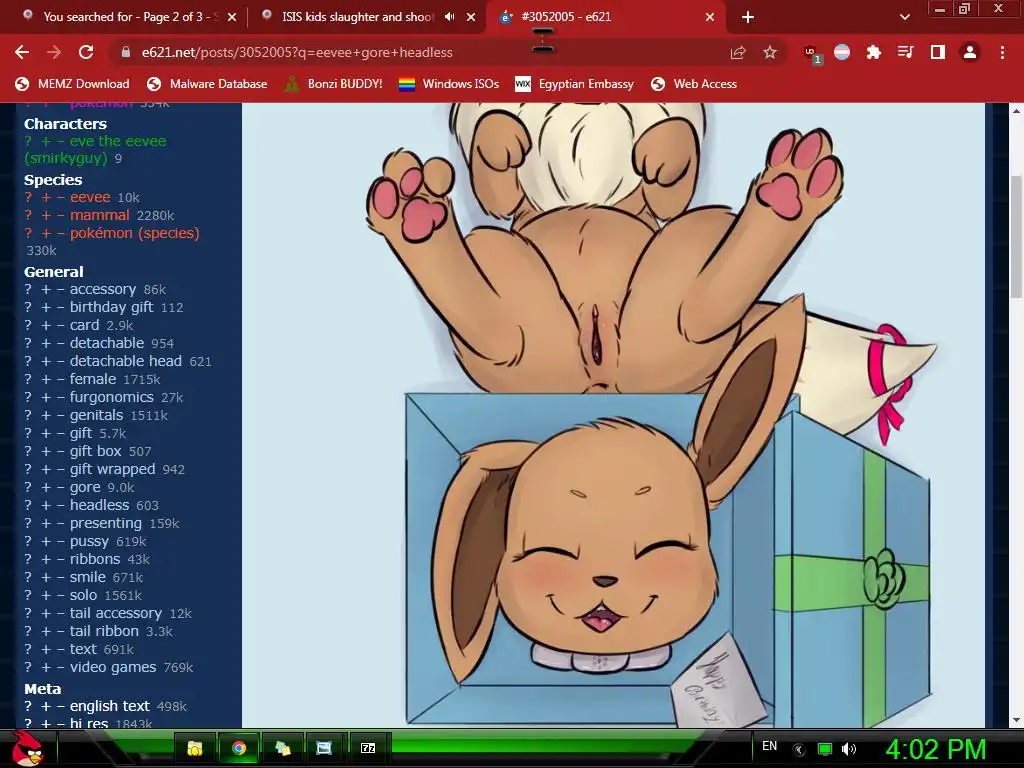Click the speaker volume tray icon
Viewport: 1024px width, 768px height.
coord(848,749)
